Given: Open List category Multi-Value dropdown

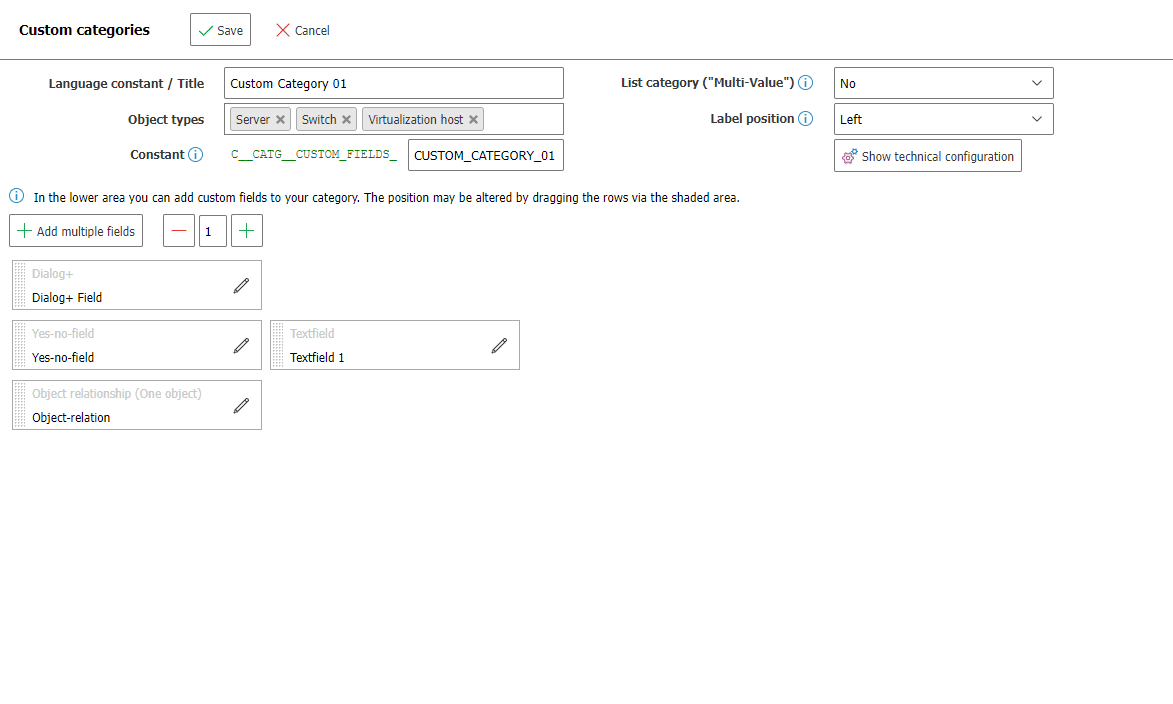Looking at the screenshot, I should [943, 83].
